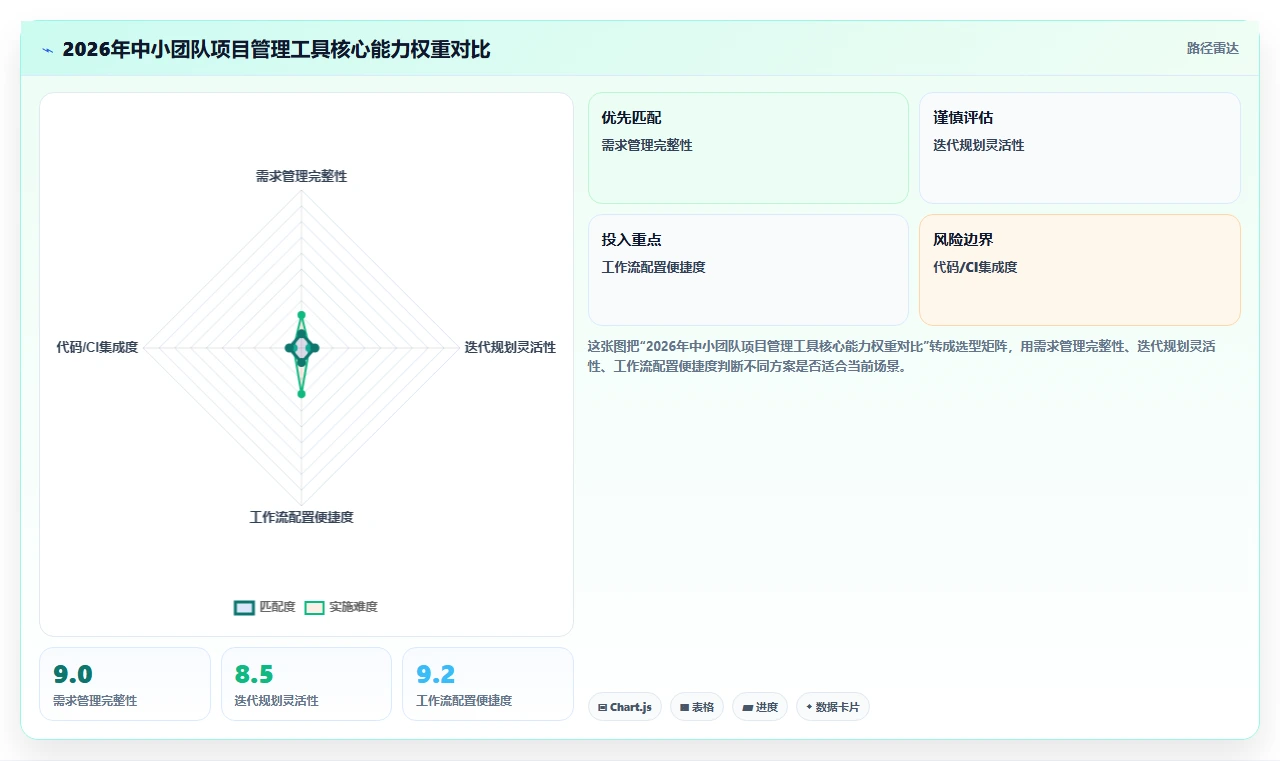Click the 需求管理完整性 radar axis label
1280x761 pixels.
[301, 176]
